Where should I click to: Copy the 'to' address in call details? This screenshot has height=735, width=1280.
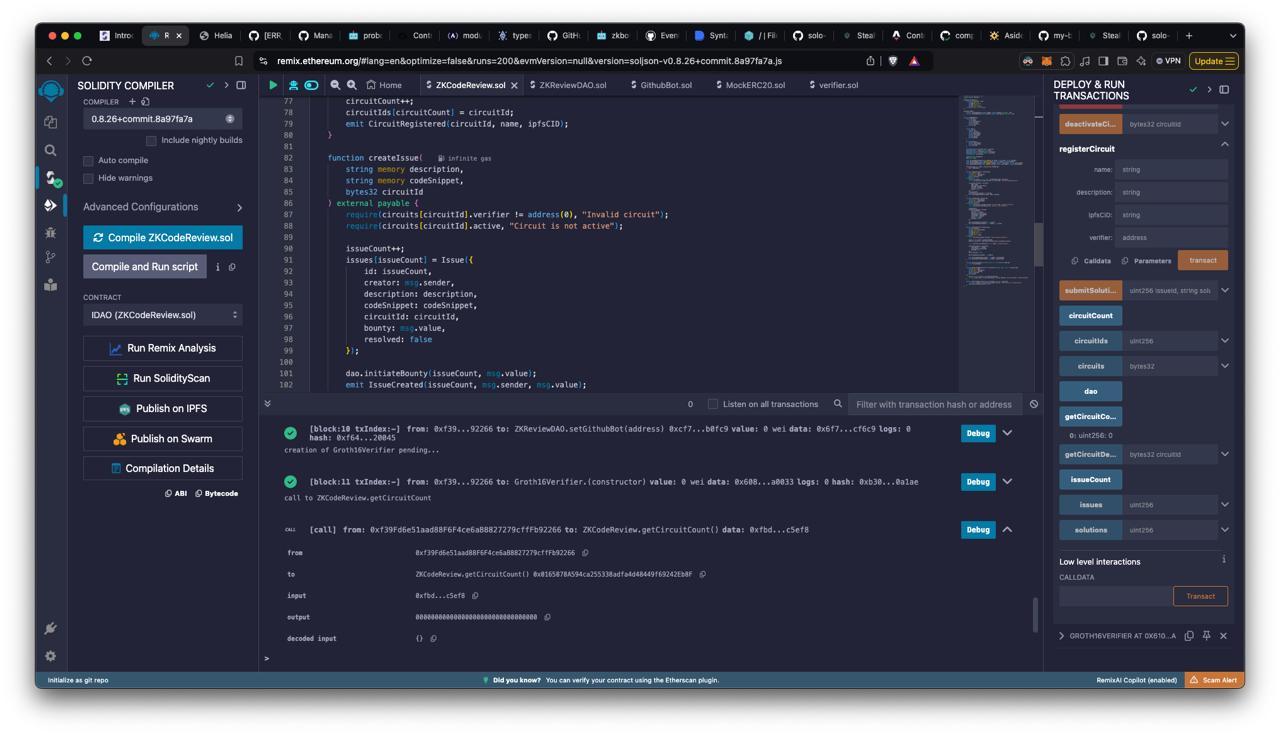[702, 574]
